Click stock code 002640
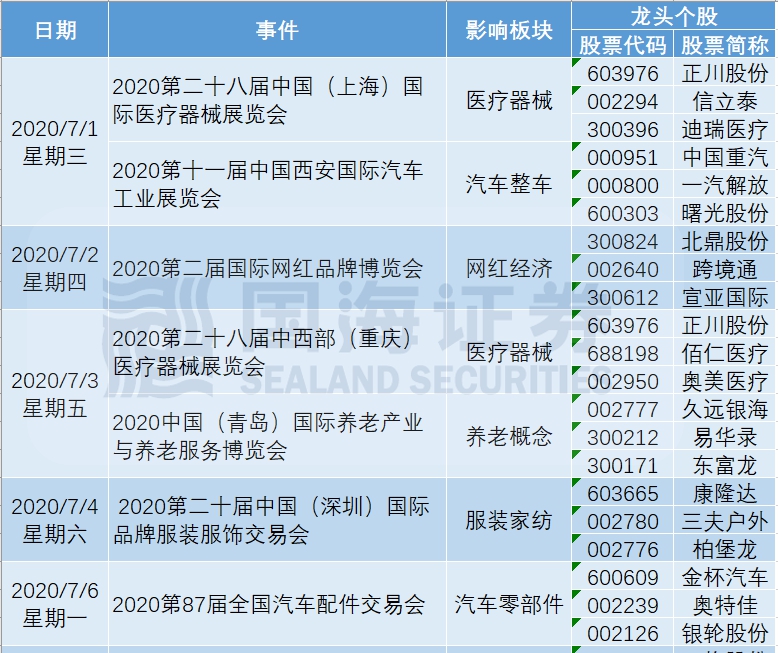This screenshot has width=778, height=653. 623,269
